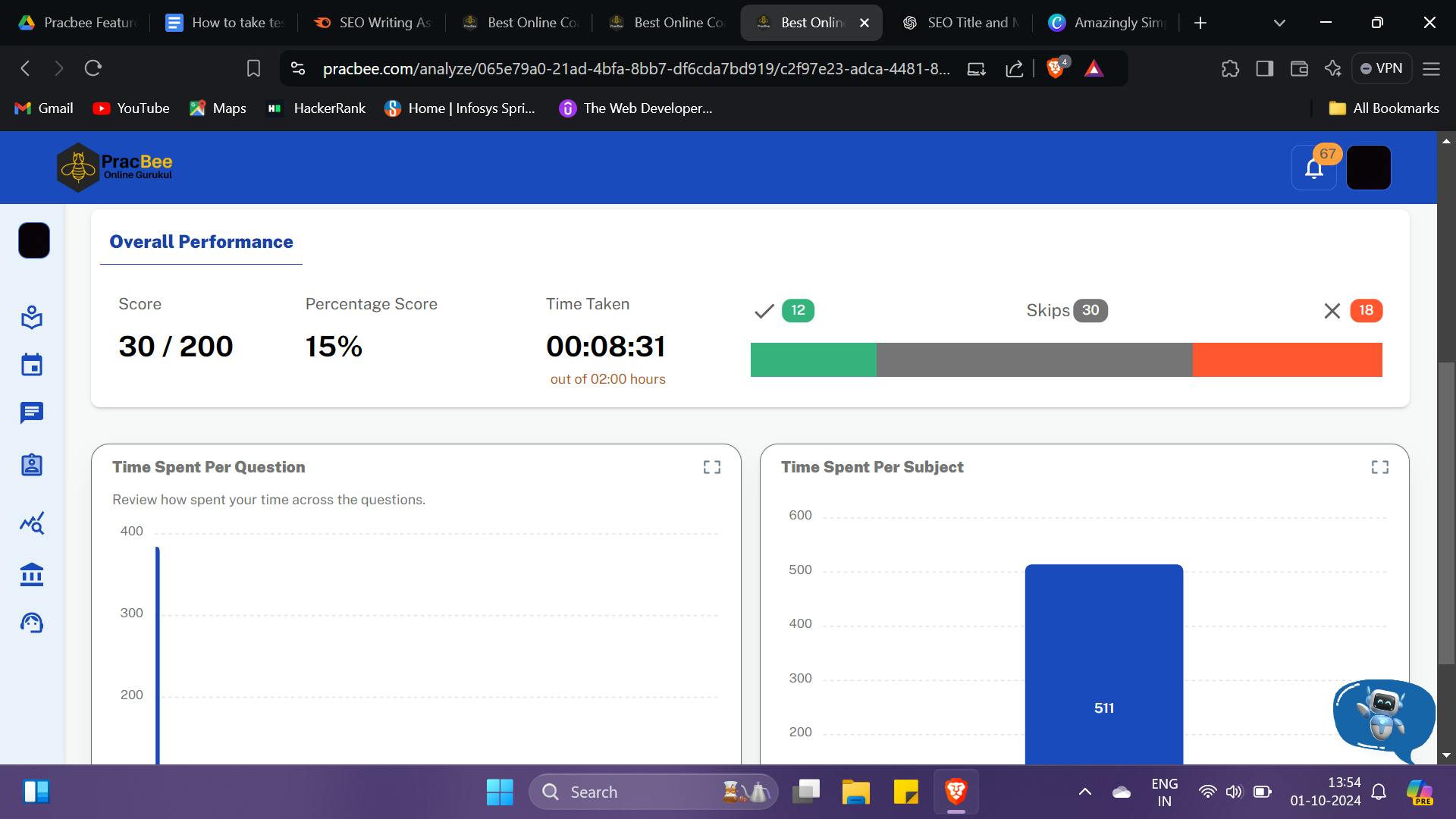Open the chat messages icon in sidebar
This screenshot has height=819, width=1456.
tap(32, 413)
